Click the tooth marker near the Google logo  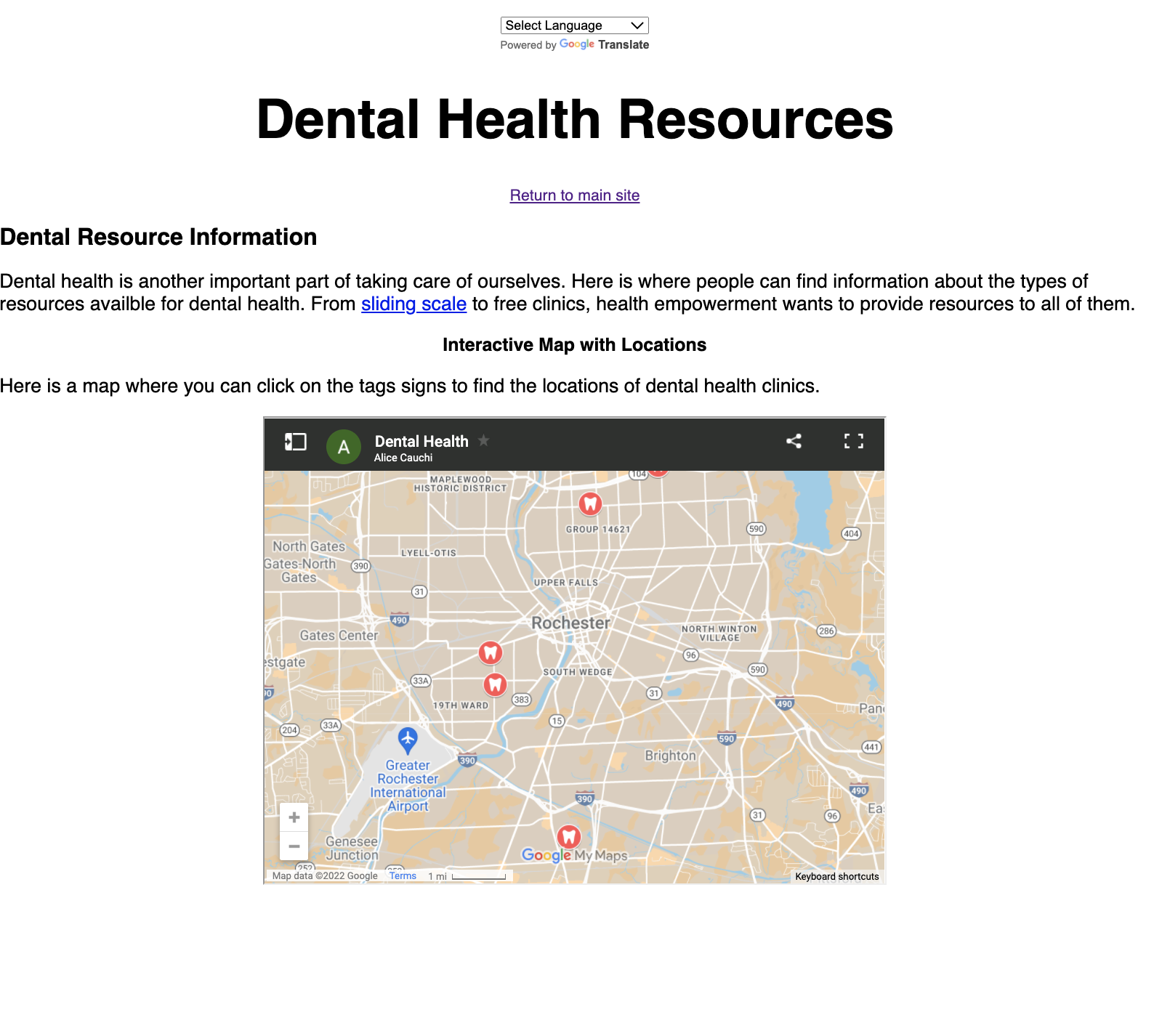click(569, 838)
